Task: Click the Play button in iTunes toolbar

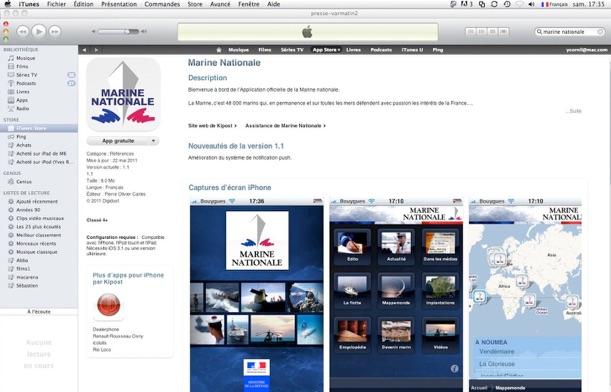Action: tap(39, 31)
